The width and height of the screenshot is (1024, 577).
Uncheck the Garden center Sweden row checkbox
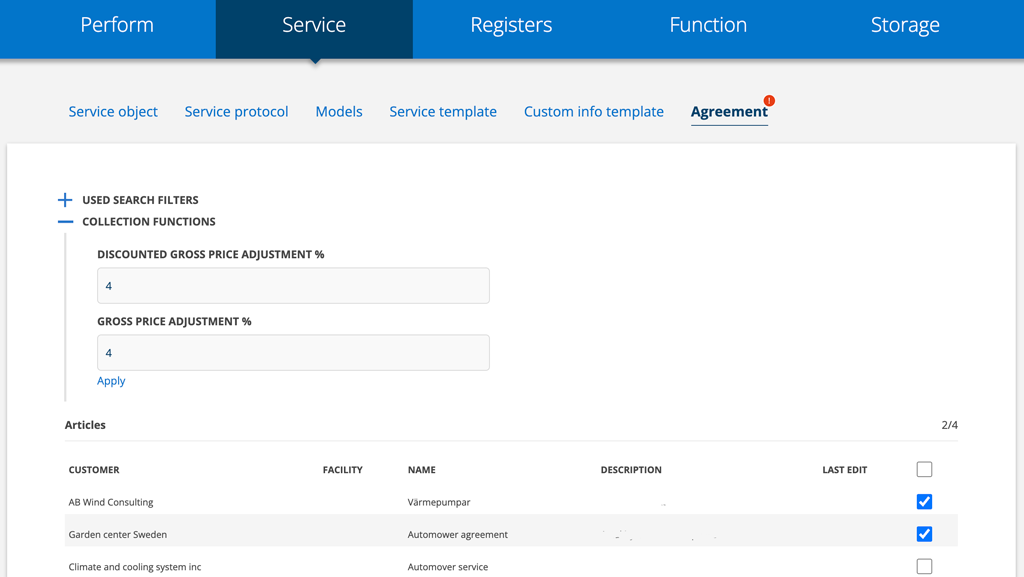[924, 534]
